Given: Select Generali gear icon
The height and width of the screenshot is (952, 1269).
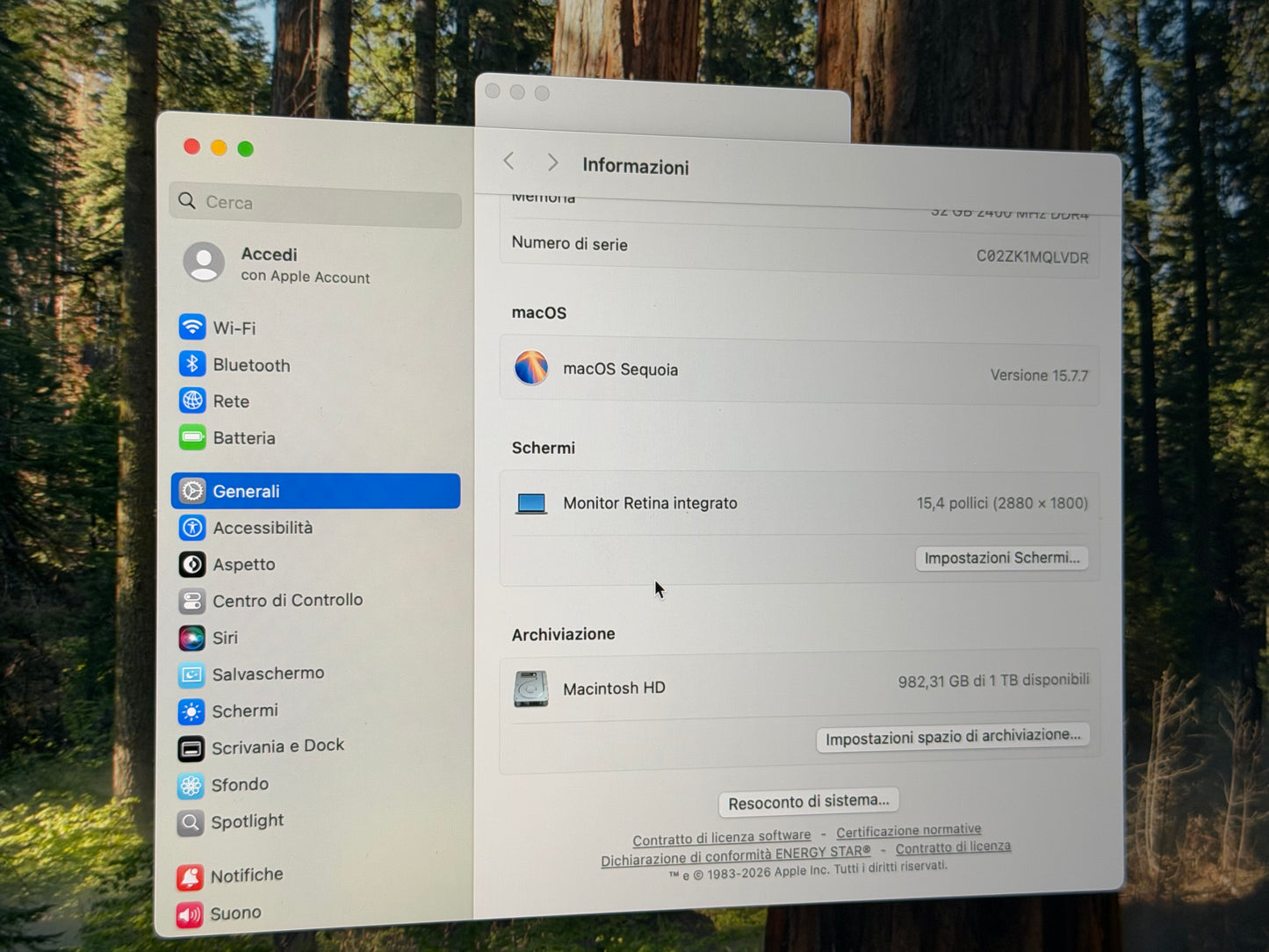Looking at the screenshot, I should [x=192, y=491].
